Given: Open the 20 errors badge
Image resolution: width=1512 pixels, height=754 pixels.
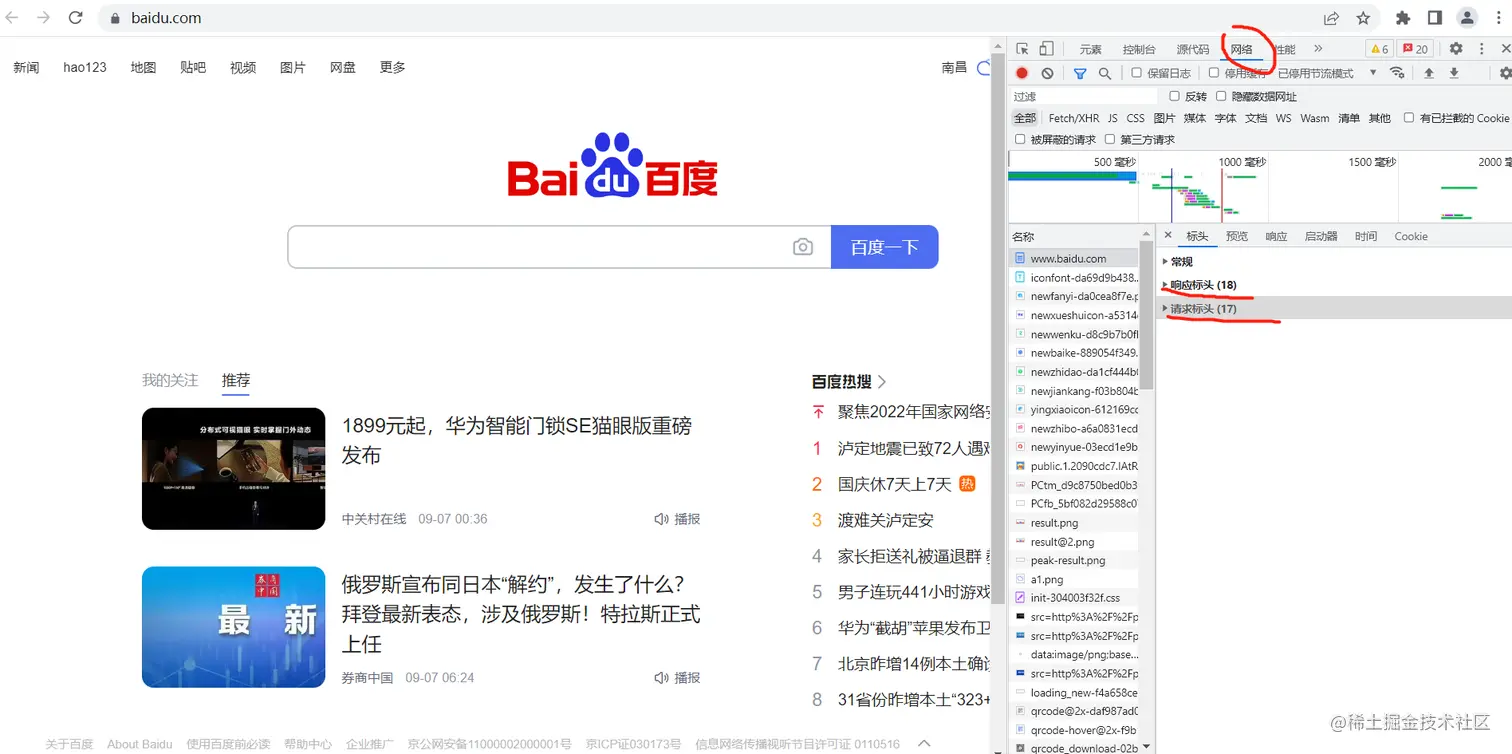Looking at the screenshot, I should pos(1415,49).
